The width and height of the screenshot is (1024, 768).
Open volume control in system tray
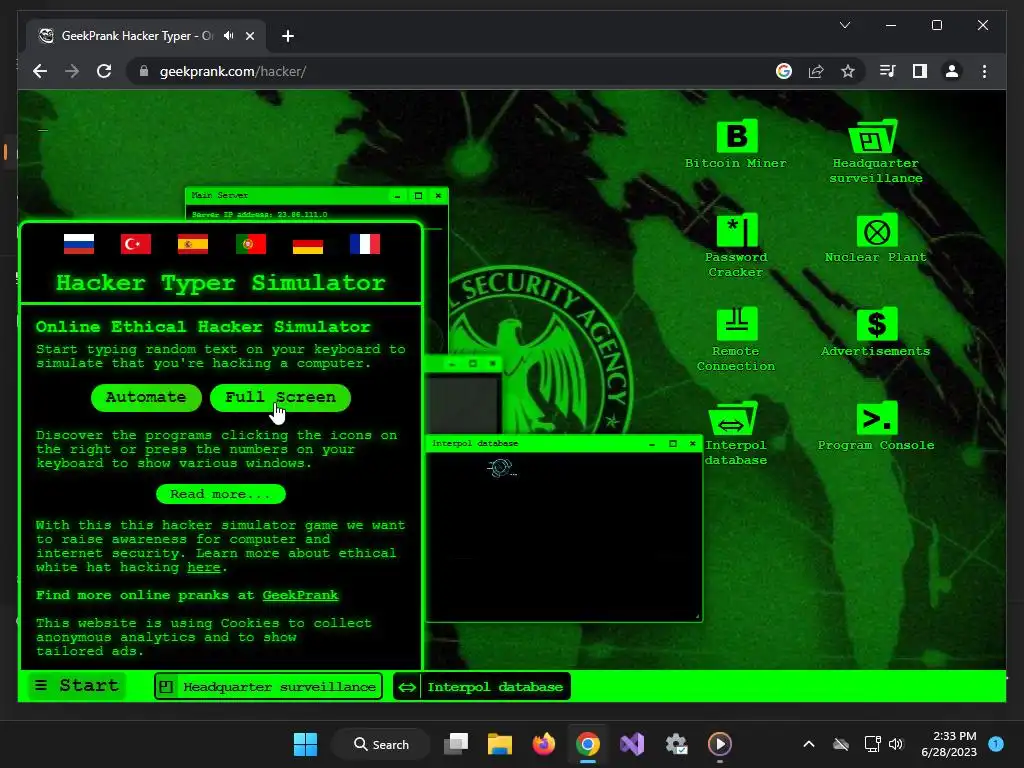[x=896, y=744]
